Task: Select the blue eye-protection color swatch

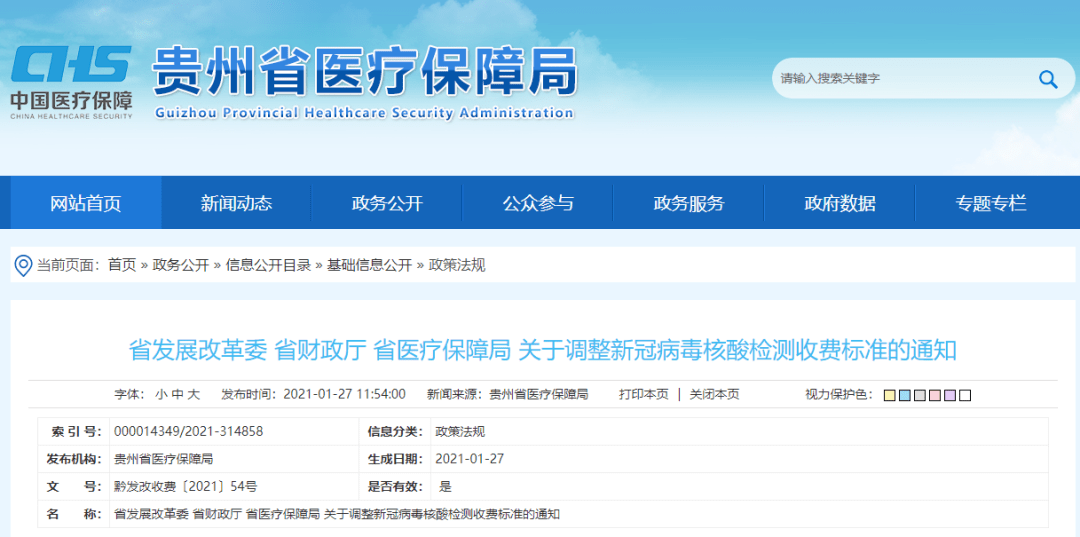Action: [904, 395]
